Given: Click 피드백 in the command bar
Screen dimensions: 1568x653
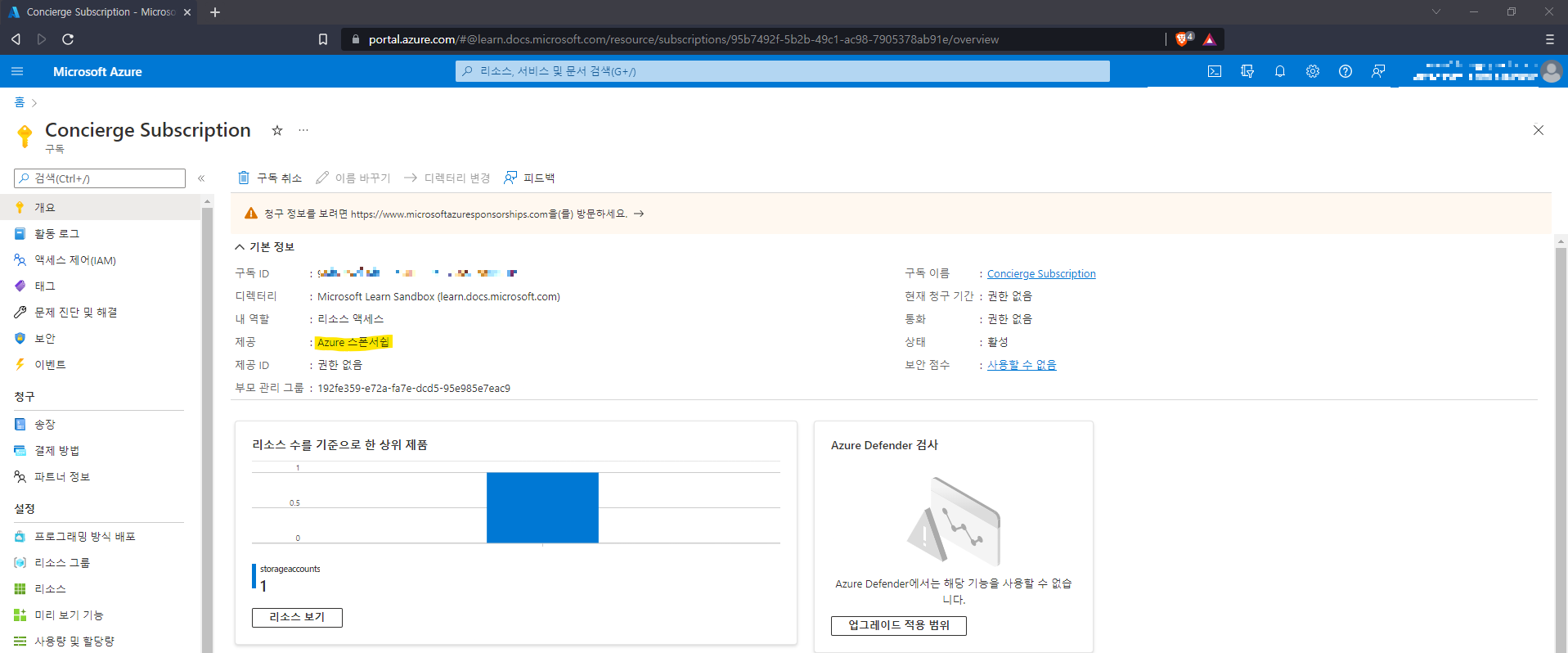Looking at the screenshot, I should click(x=529, y=178).
